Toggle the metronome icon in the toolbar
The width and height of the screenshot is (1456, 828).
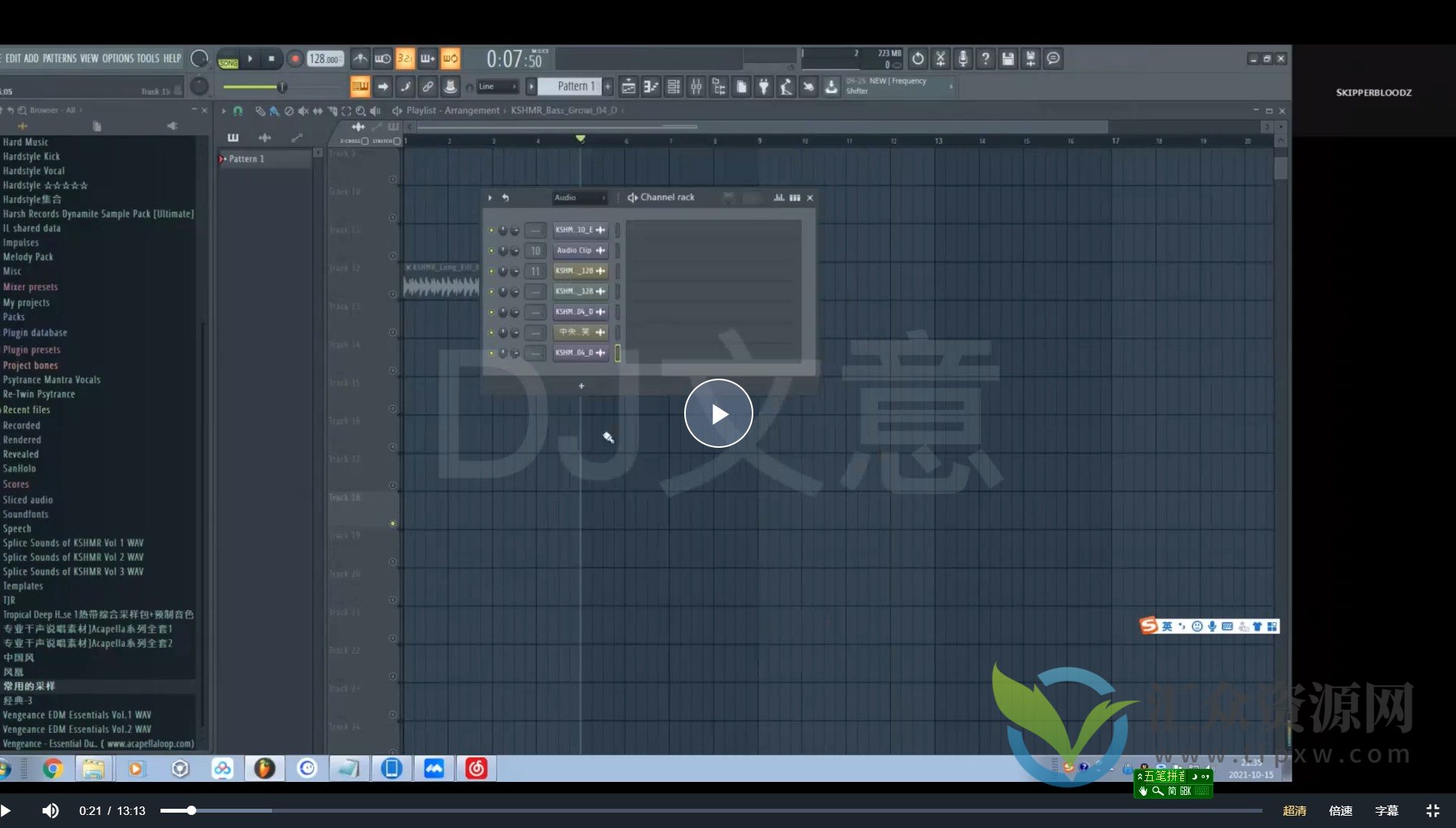coord(360,58)
